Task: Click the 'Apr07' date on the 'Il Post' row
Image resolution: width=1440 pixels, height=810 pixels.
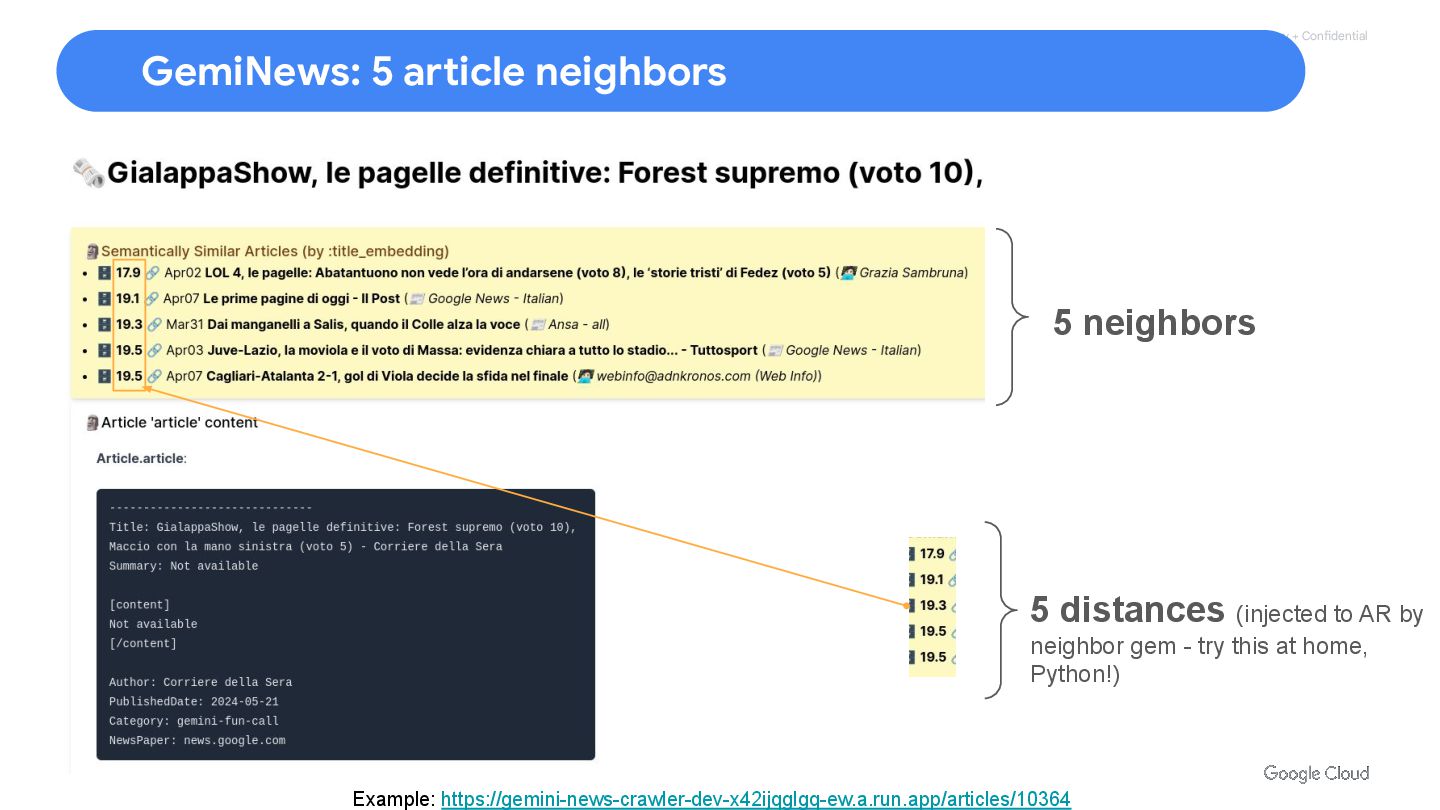Action: point(181,298)
